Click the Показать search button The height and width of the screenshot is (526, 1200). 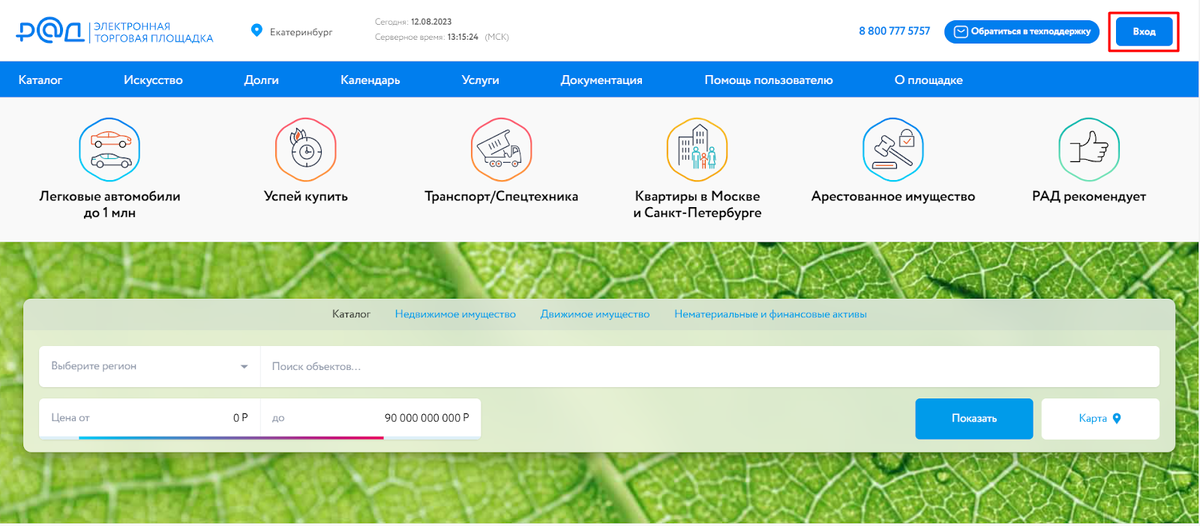point(974,419)
